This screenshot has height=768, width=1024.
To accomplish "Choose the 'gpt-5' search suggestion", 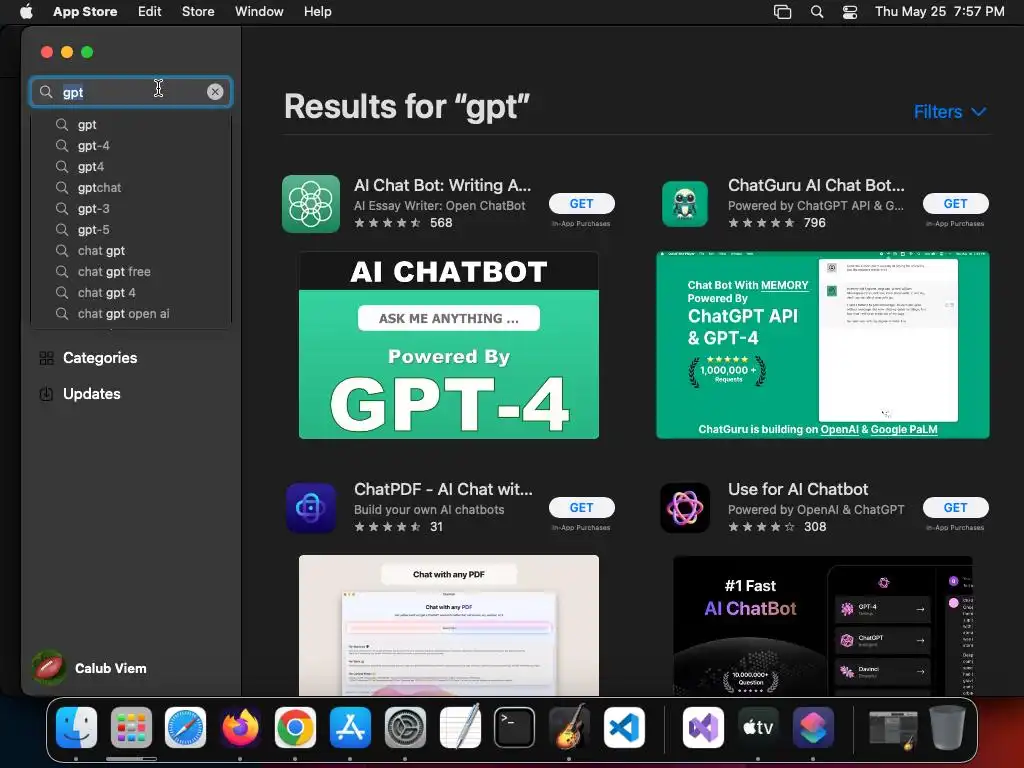I will [x=131, y=230].
